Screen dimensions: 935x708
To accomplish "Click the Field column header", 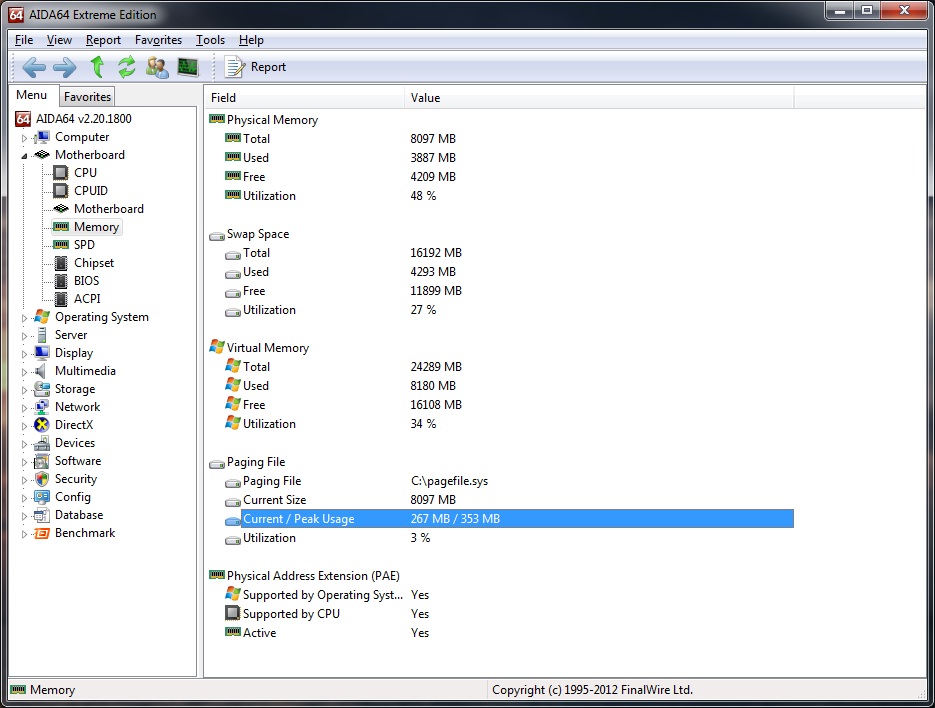I will pos(305,98).
